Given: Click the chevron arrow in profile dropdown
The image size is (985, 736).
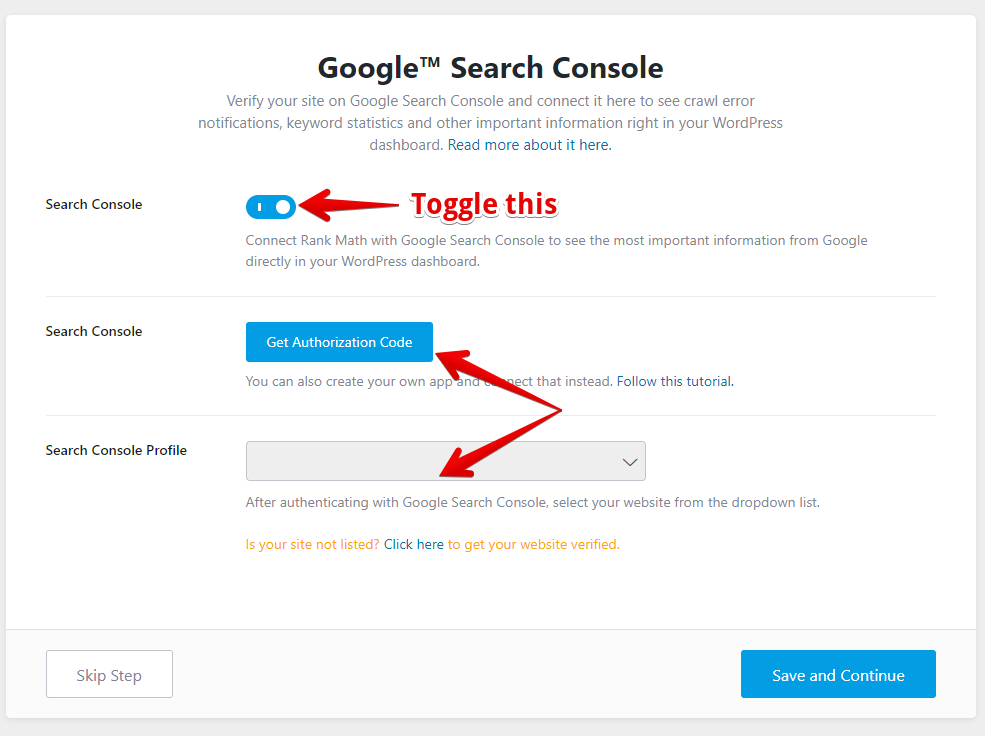Looking at the screenshot, I should (x=630, y=462).
